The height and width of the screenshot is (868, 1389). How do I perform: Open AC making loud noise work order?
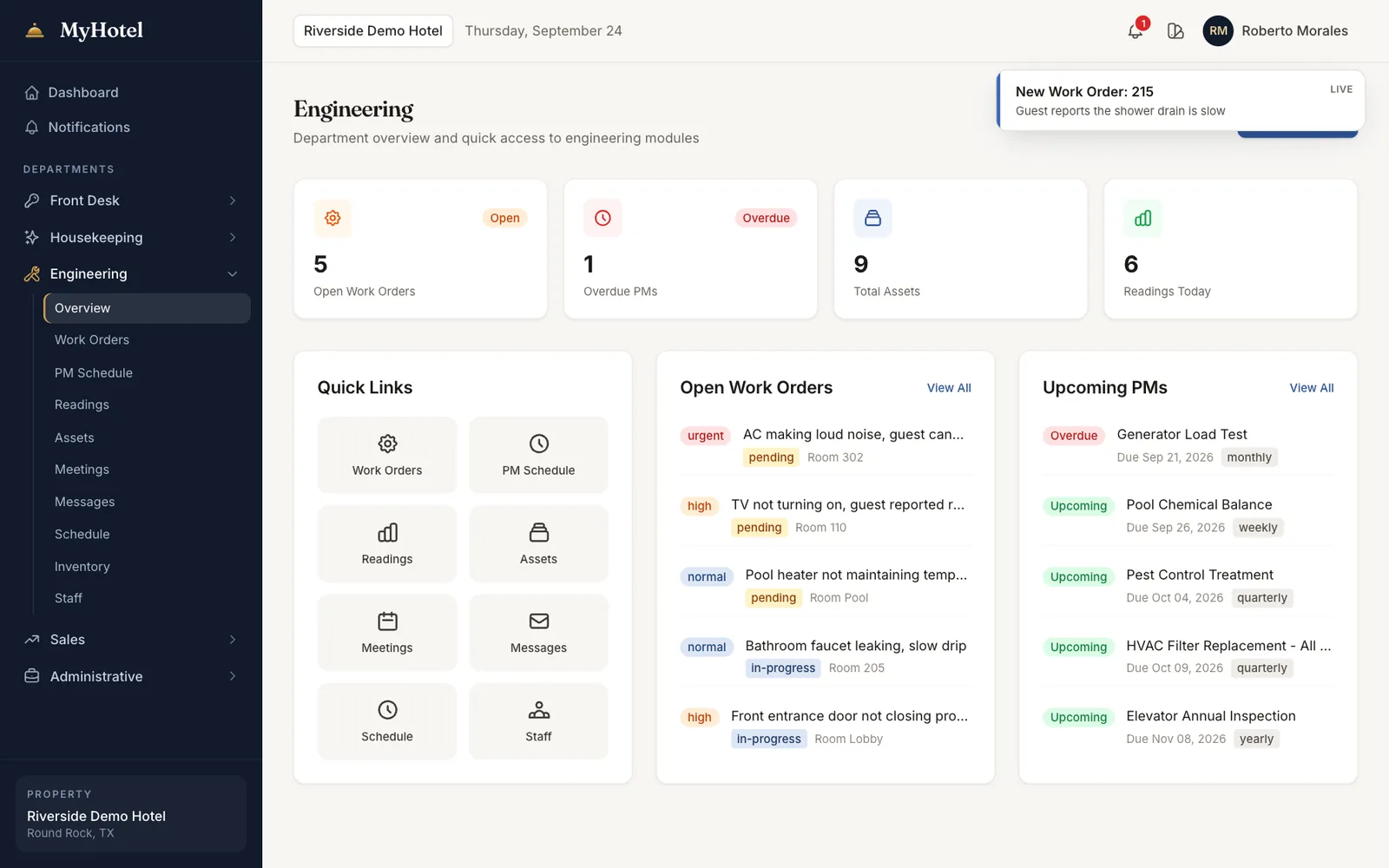[x=826, y=445]
